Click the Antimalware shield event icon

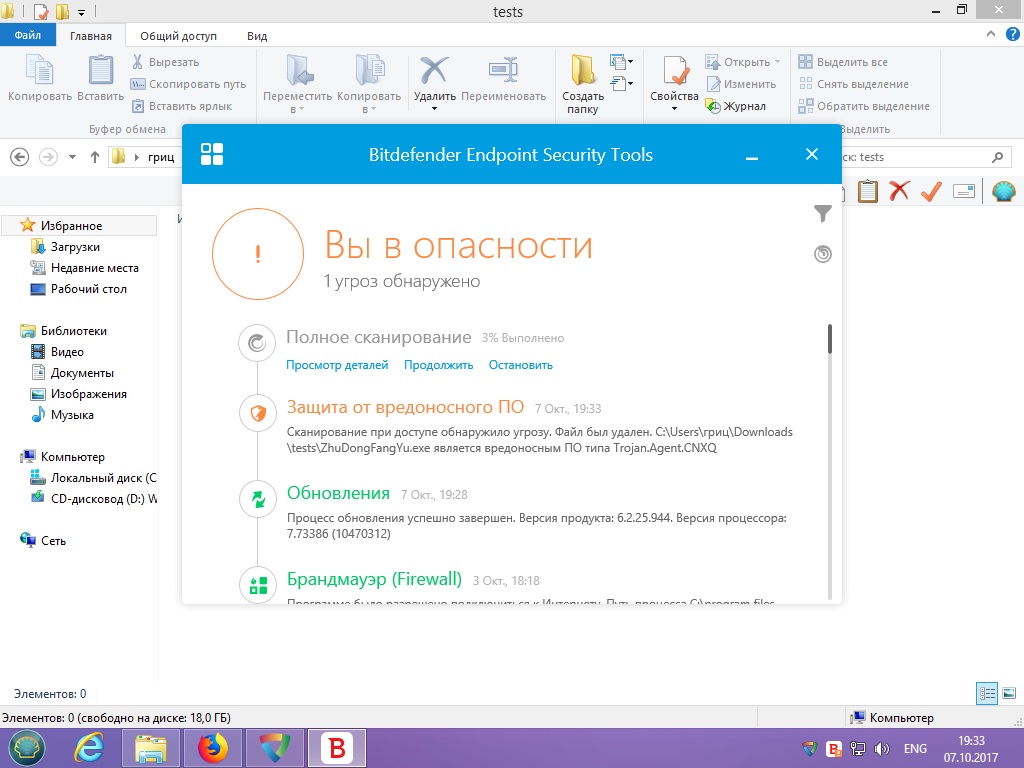[258, 413]
